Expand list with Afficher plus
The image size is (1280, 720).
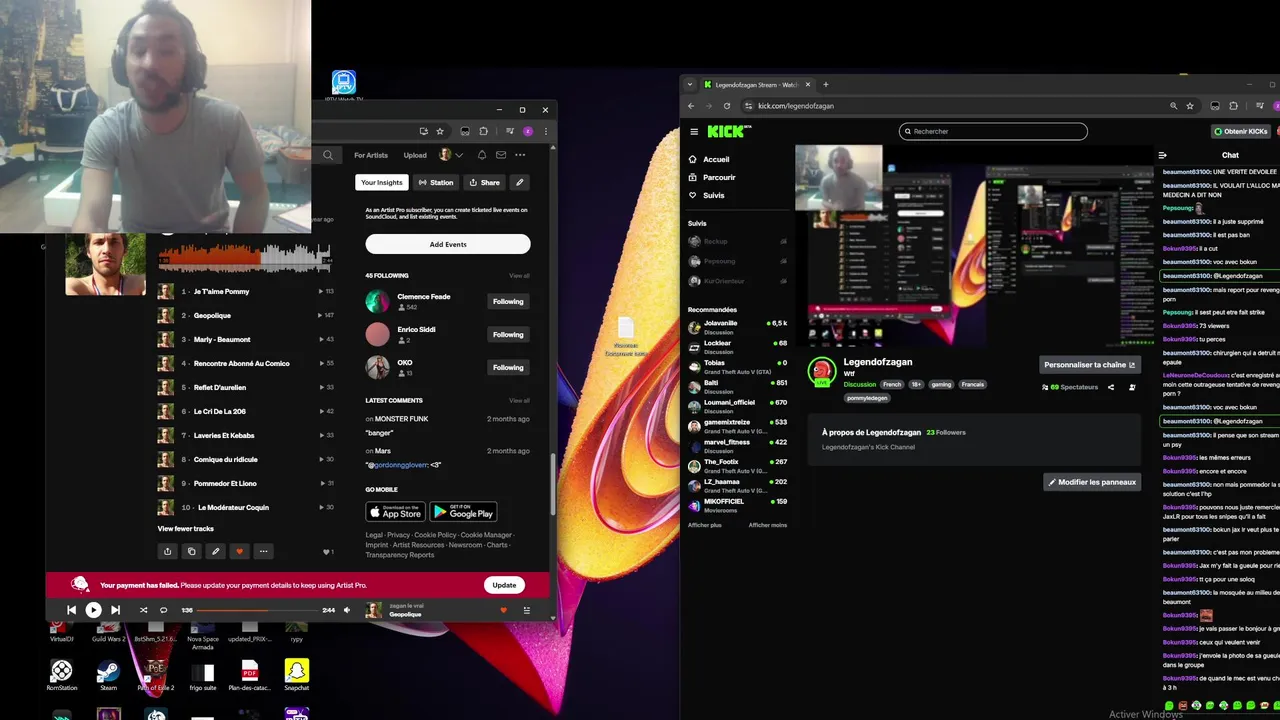coord(705,525)
